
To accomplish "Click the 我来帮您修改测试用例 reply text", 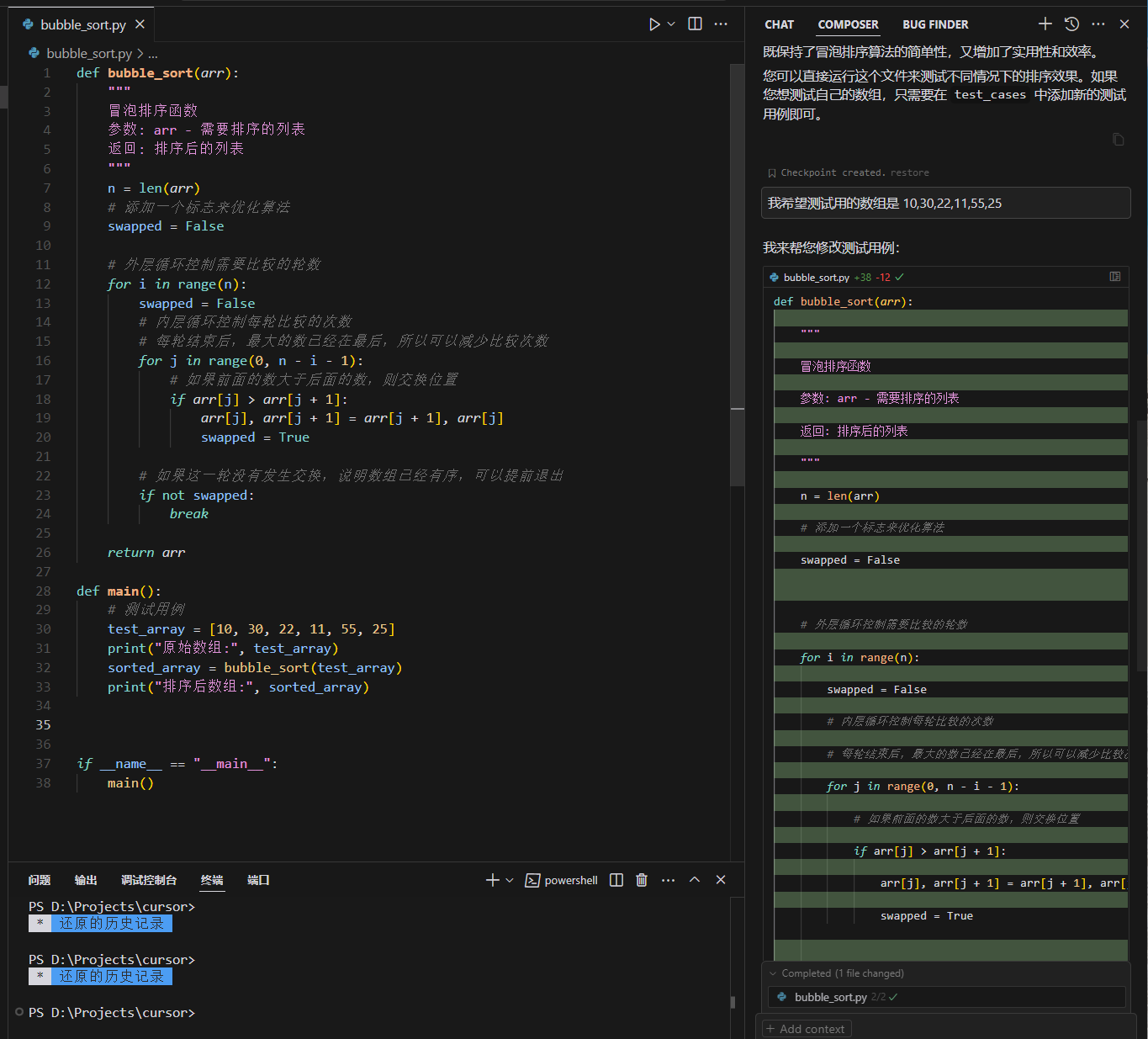I will click(x=831, y=247).
